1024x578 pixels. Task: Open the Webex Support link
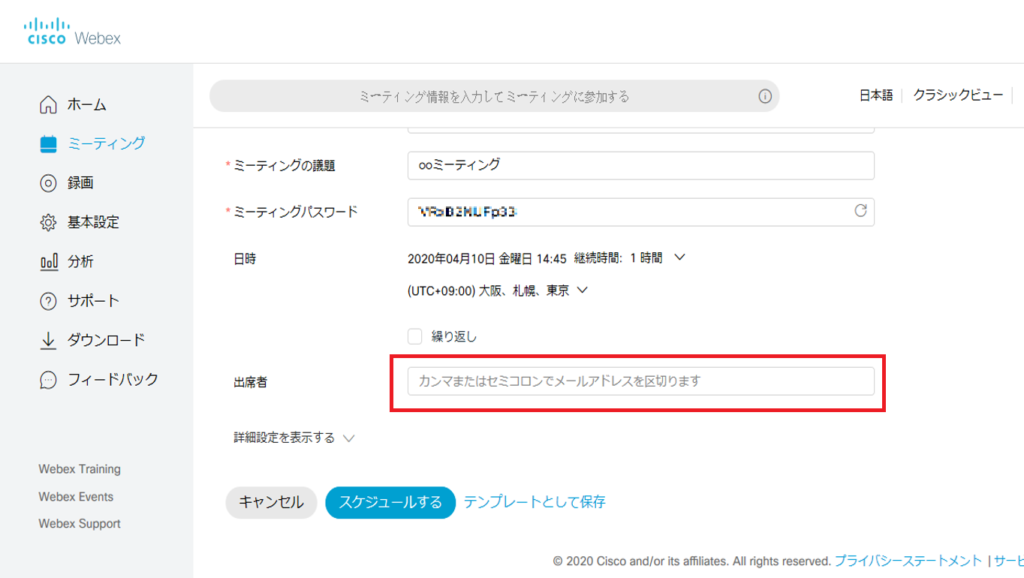point(80,524)
